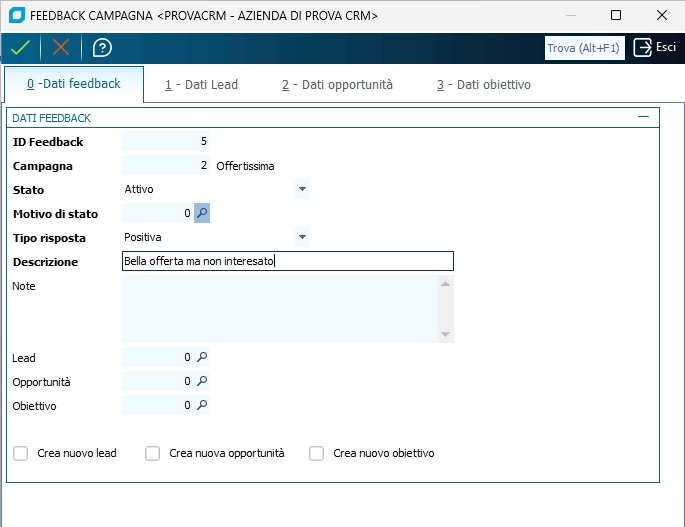Click the Opportunità number field
The image size is (685, 527).
[158, 381]
